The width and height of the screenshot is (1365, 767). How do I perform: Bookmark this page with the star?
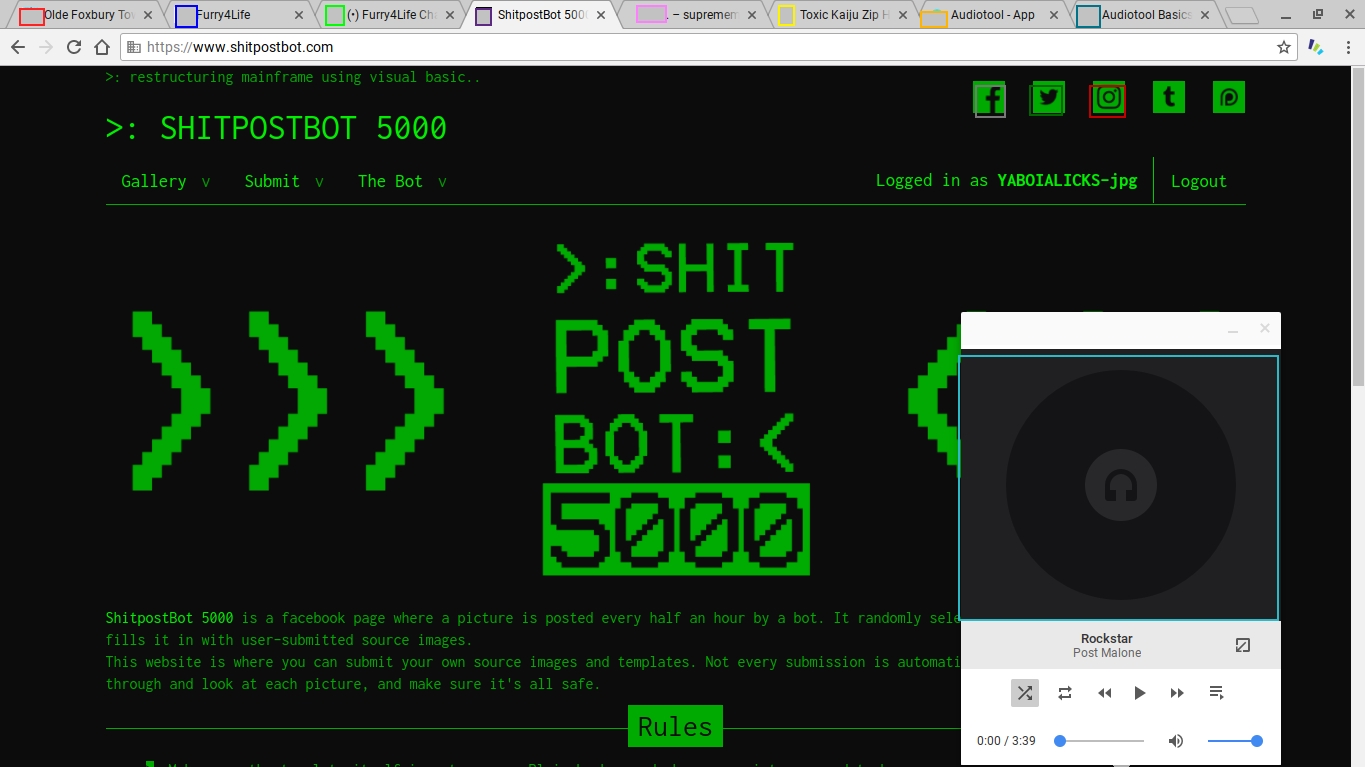1284,47
